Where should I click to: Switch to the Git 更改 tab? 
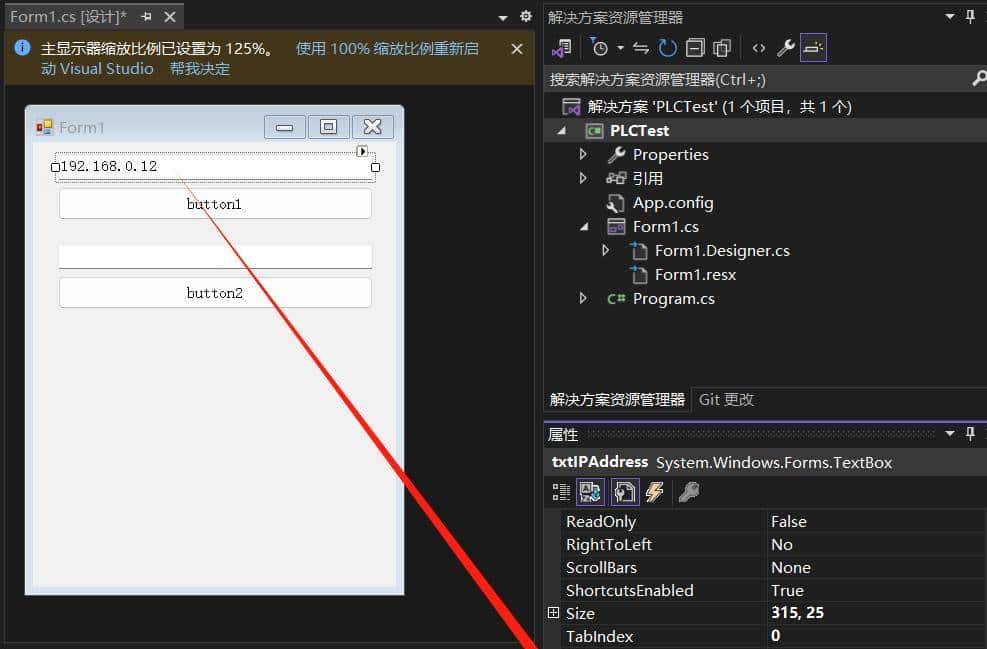point(726,399)
